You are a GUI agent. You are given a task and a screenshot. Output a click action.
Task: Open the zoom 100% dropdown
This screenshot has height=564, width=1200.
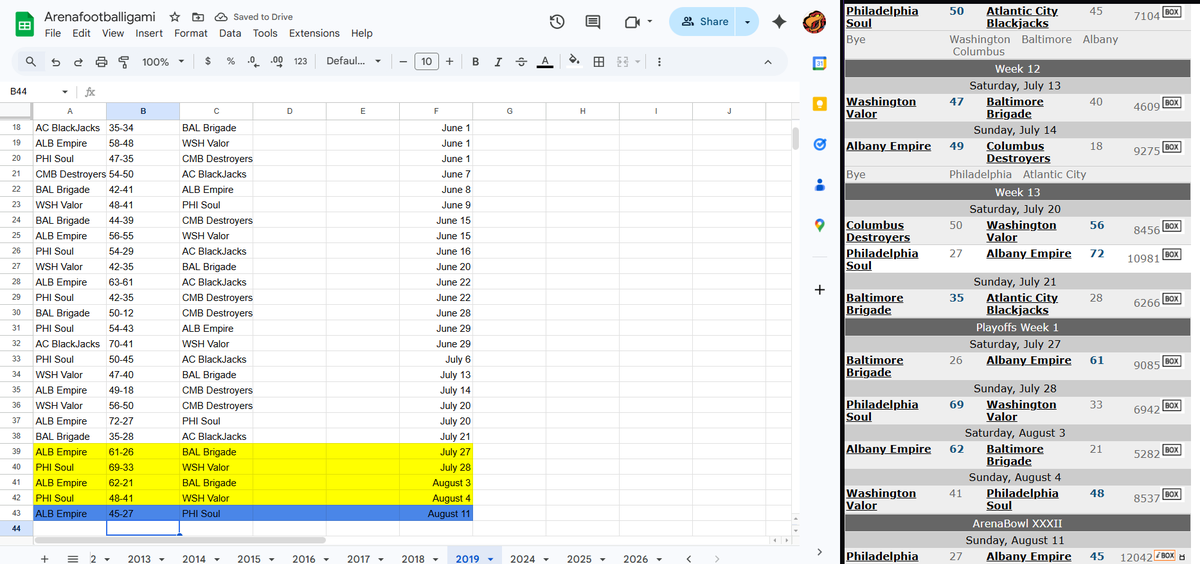coord(163,62)
